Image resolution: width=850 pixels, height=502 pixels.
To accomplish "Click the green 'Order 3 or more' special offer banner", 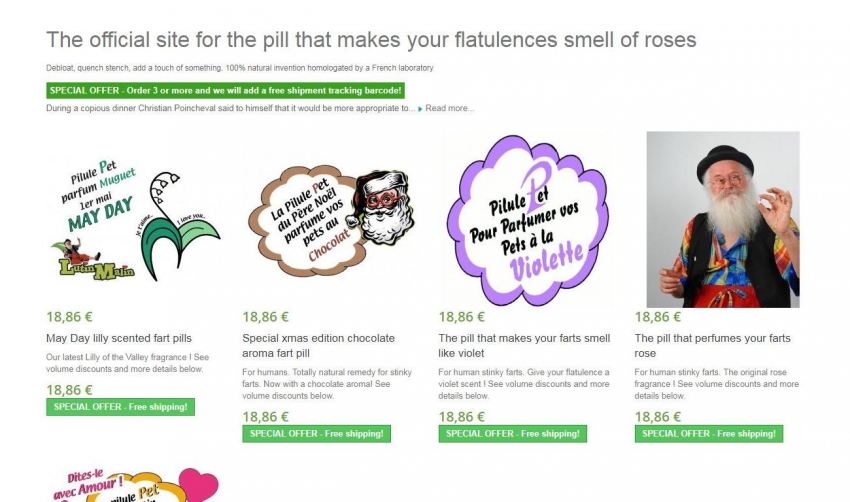I will click(226, 91).
